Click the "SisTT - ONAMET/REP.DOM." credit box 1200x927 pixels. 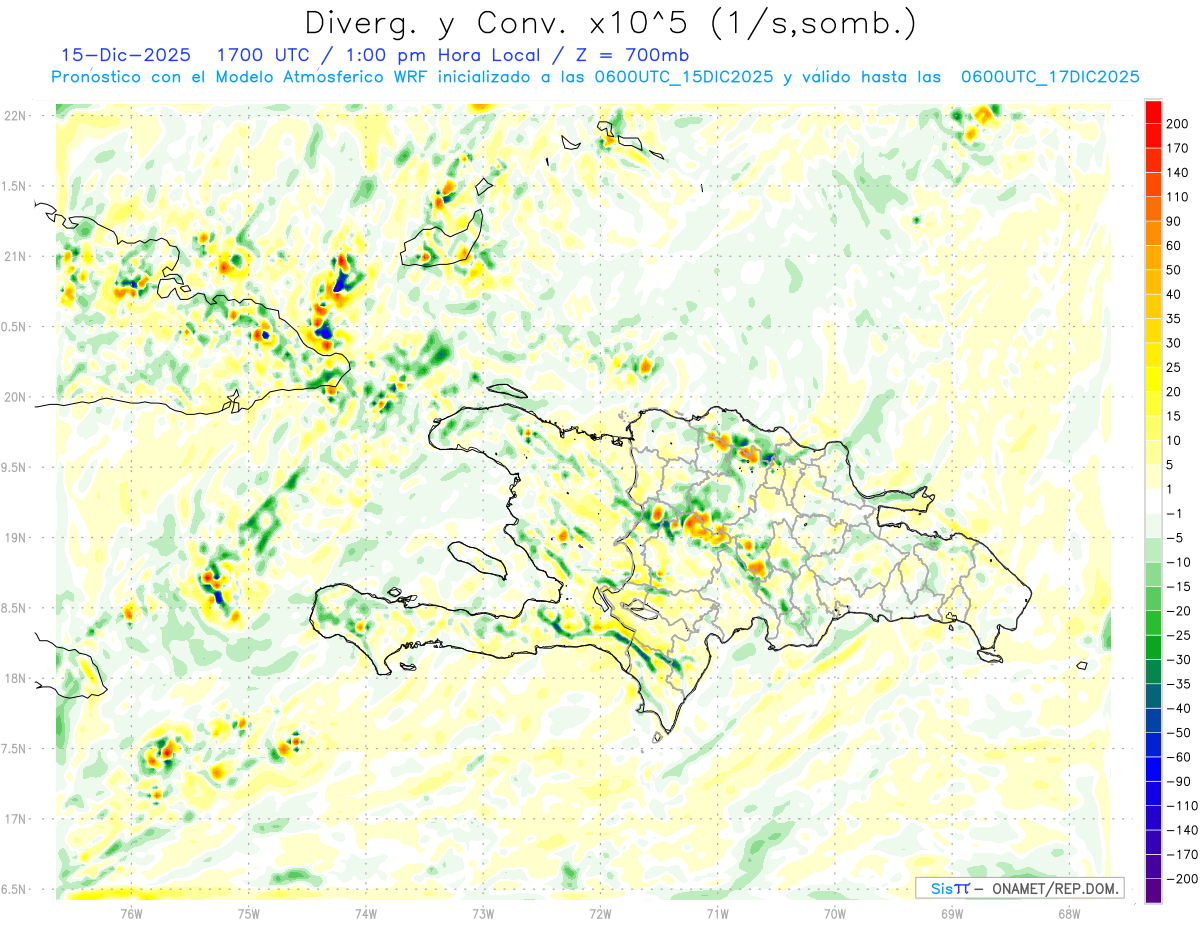coord(1019,888)
